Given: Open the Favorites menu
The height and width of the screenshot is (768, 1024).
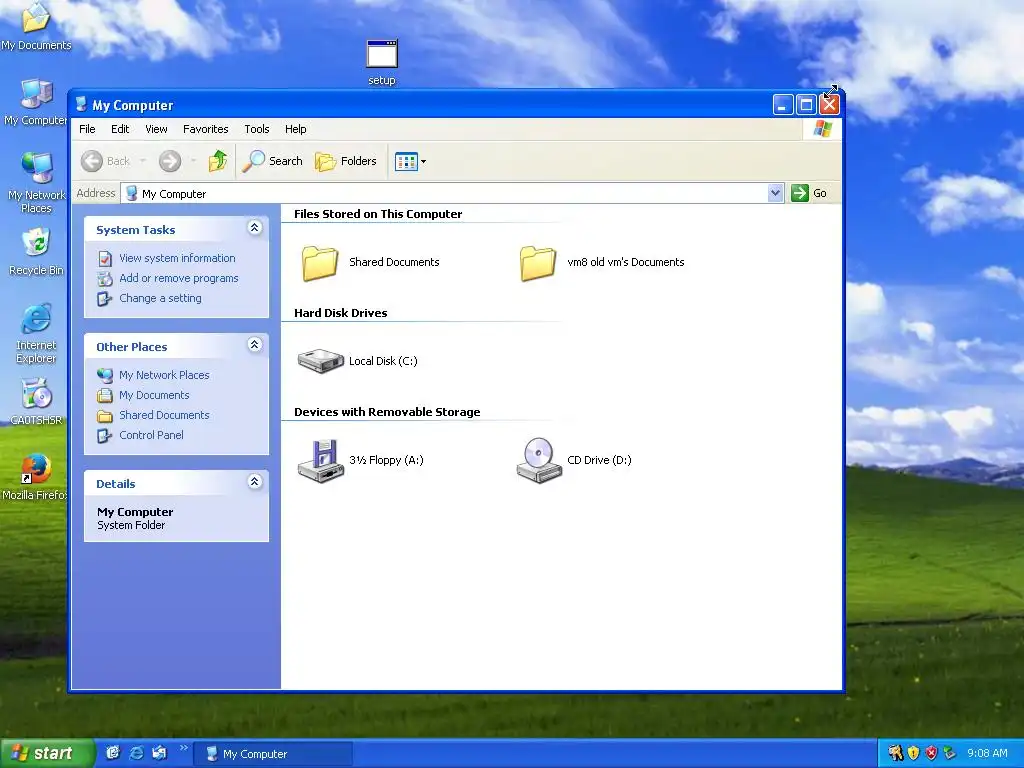Looking at the screenshot, I should click(x=206, y=129).
